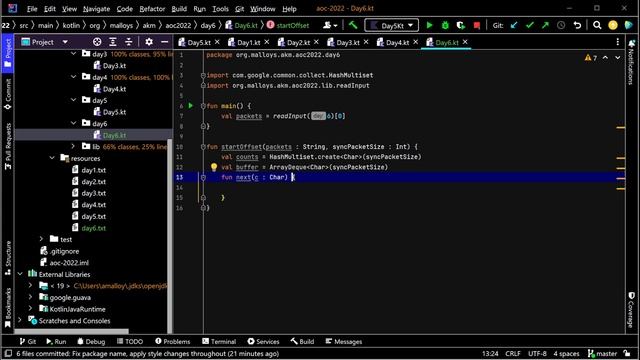Open Notifications side panel

coord(631,61)
